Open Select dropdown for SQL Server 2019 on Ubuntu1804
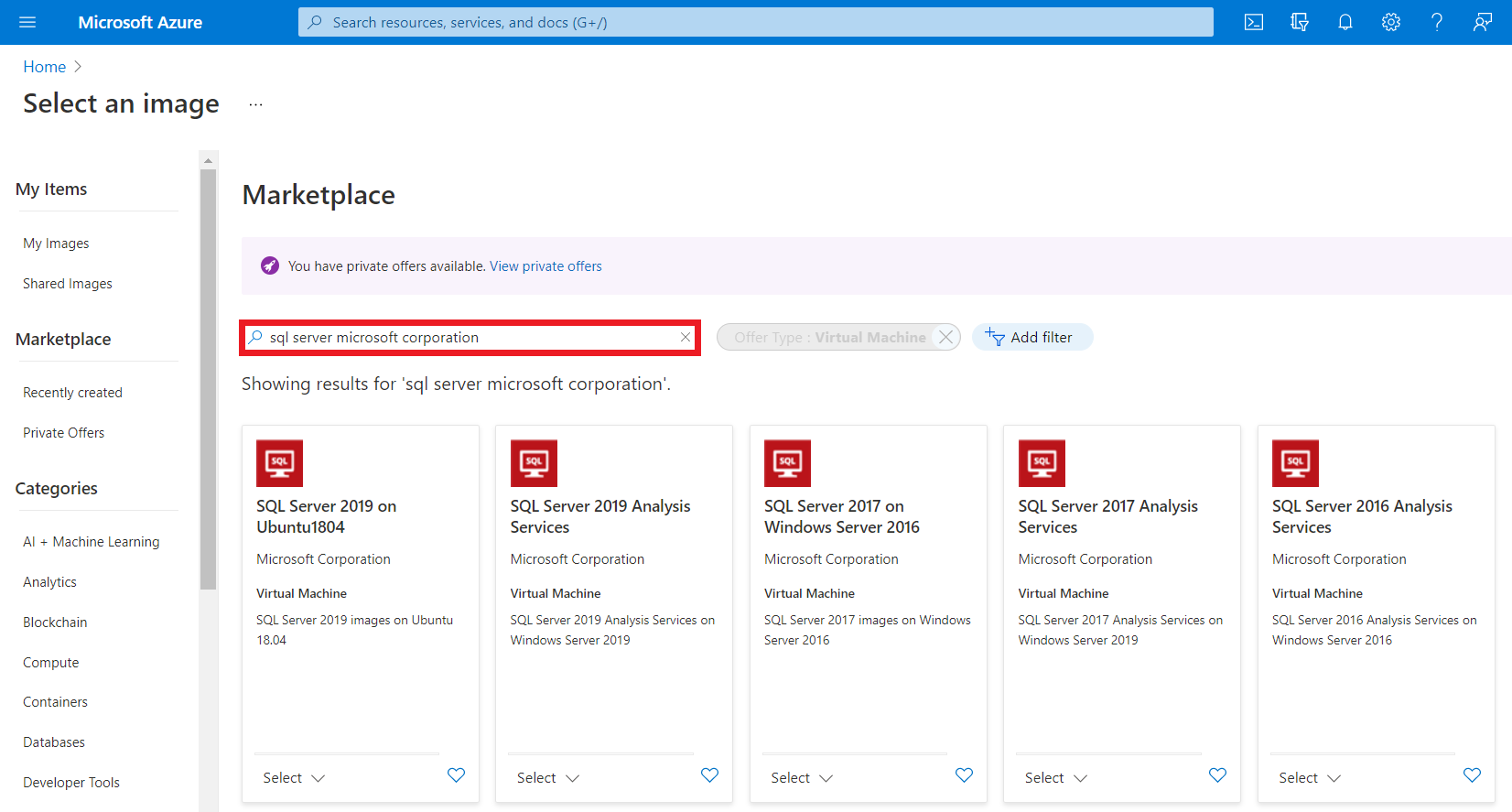Screen dimensions: 1512x812 pyautogui.click(x=294, y=778)
